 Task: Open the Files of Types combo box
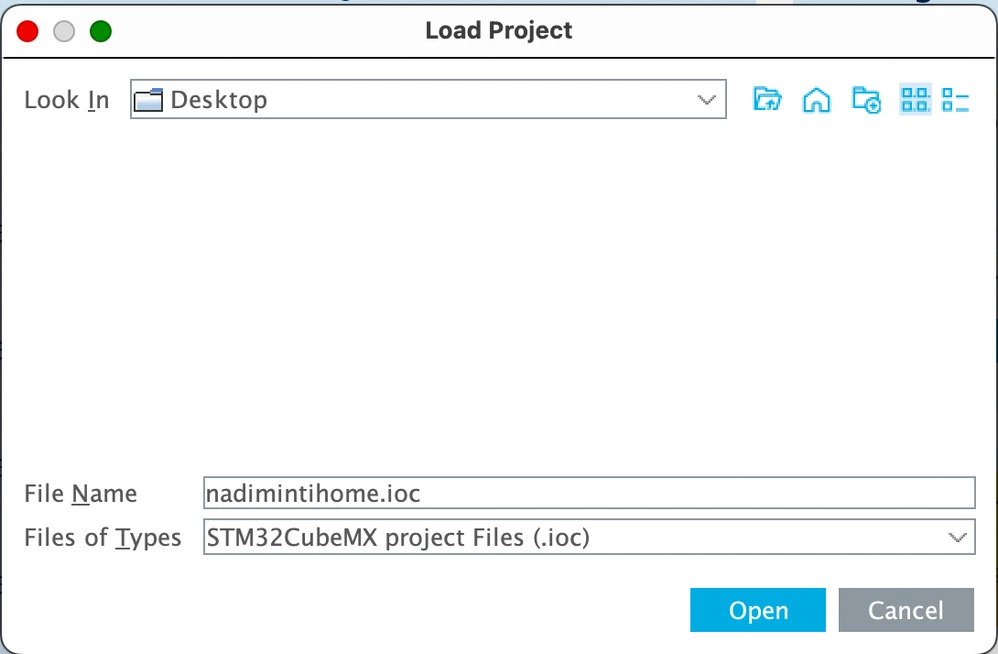click(589, 537)
